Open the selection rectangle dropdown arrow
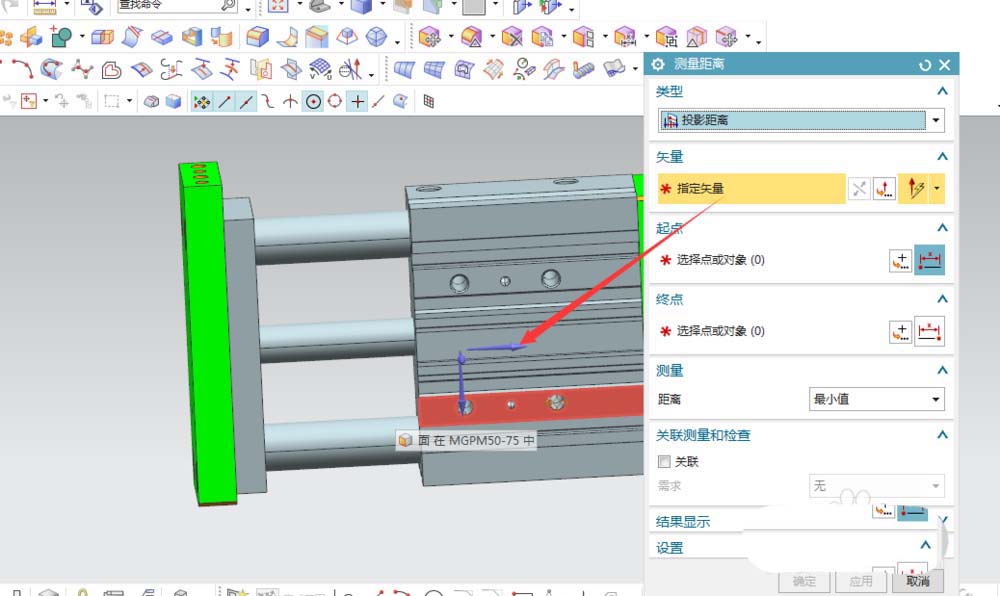 pyautogui.click(x=129, y=101)
